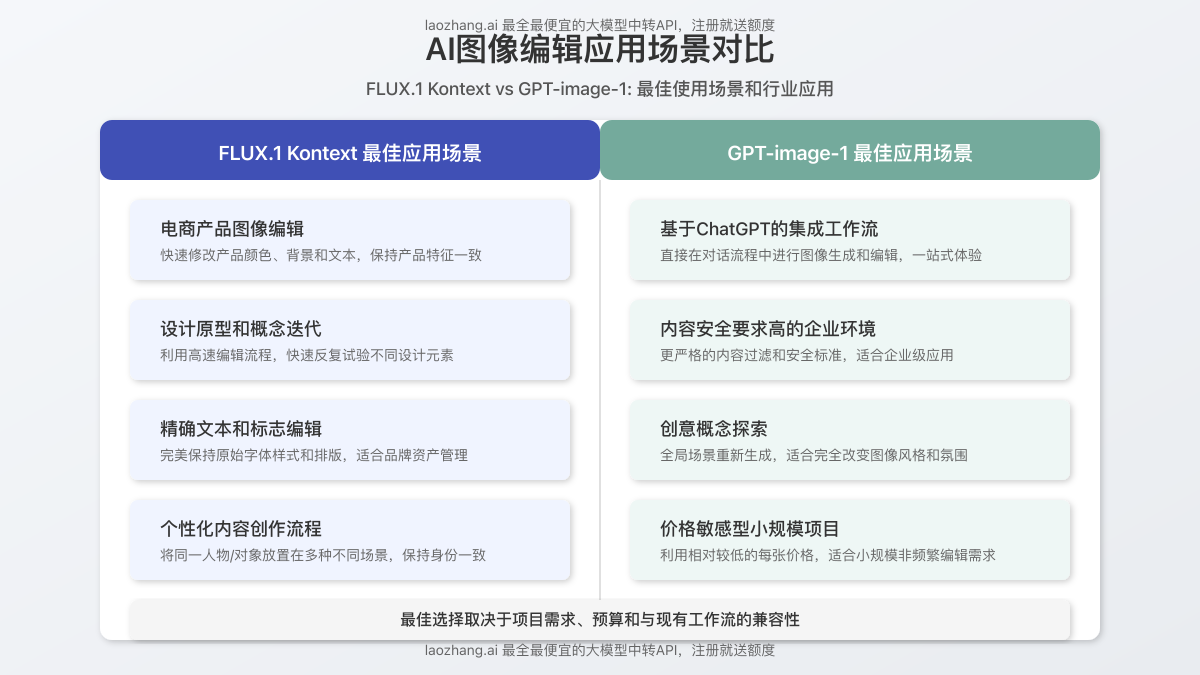Screen dimensions: 1200x675
Task: Click the card heading '创意概念探索'
Action: pyautogui.click(x=714, y=429)
